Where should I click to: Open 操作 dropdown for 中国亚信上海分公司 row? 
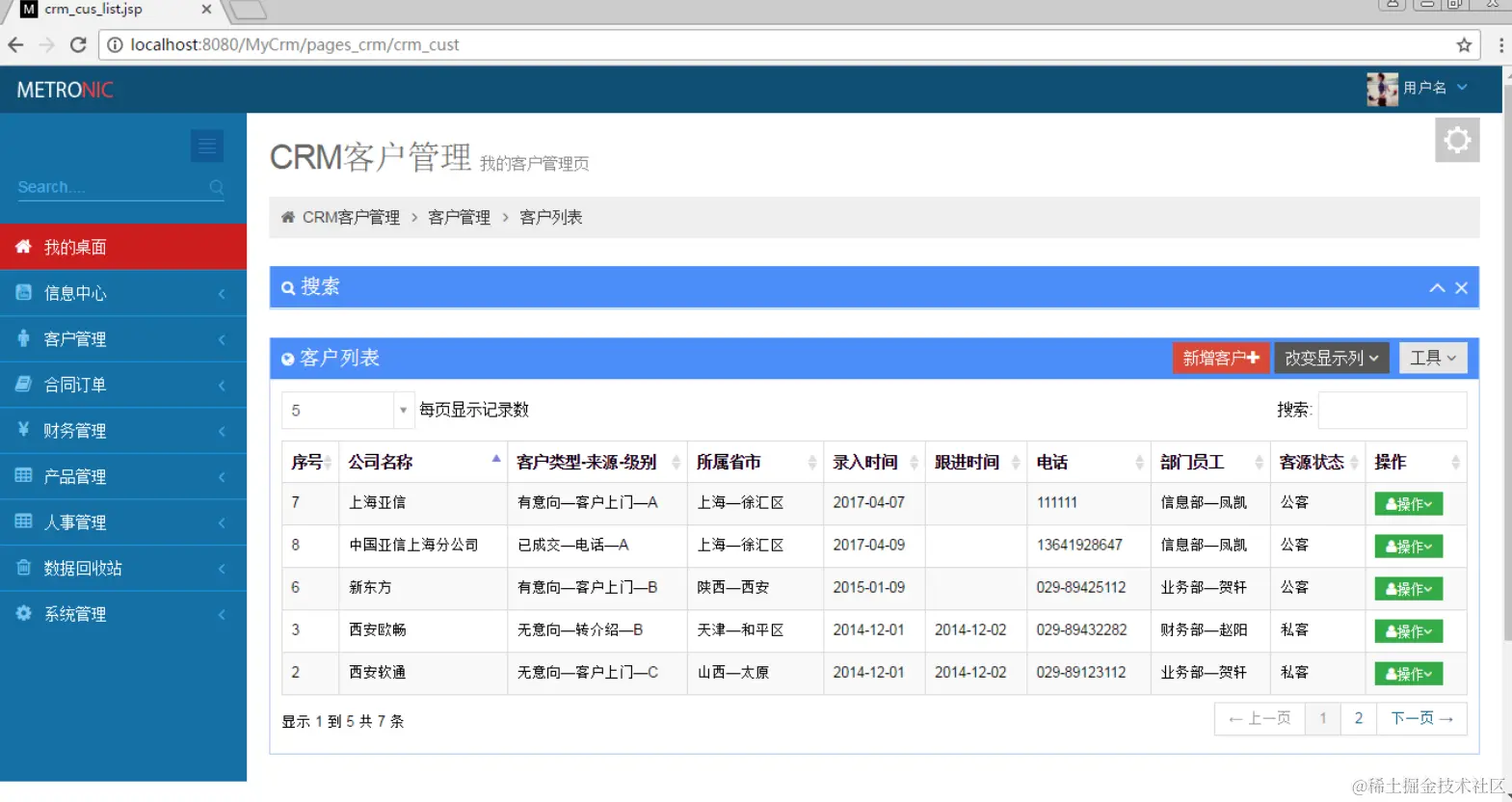point(1408,546)
